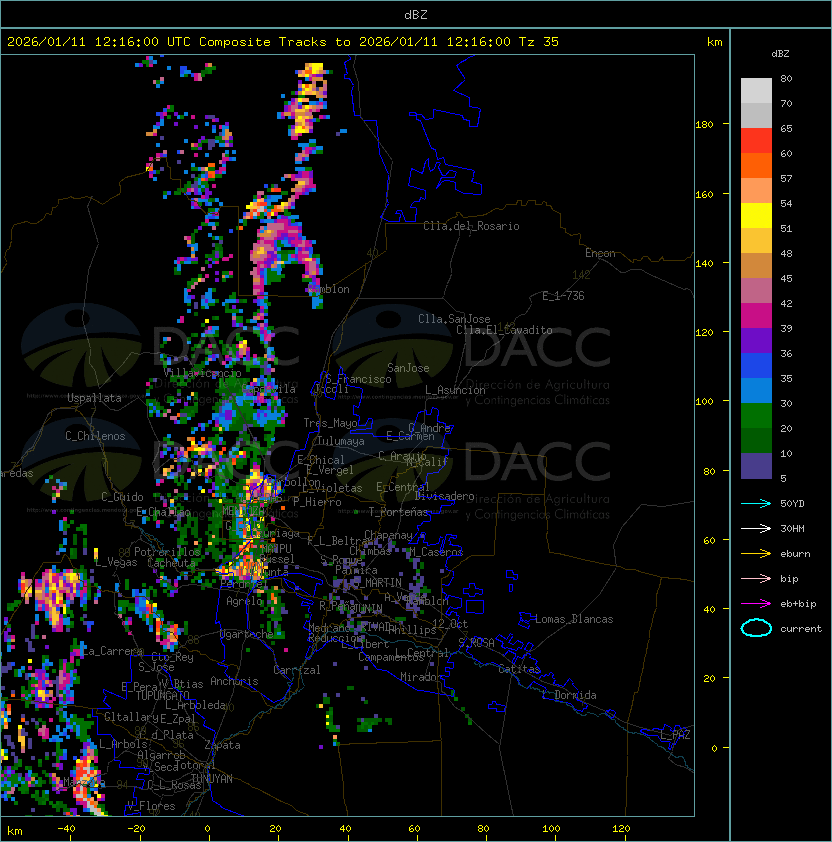Click the 'V_Flores' place label

pyautogui.click(x=151, y=806)
